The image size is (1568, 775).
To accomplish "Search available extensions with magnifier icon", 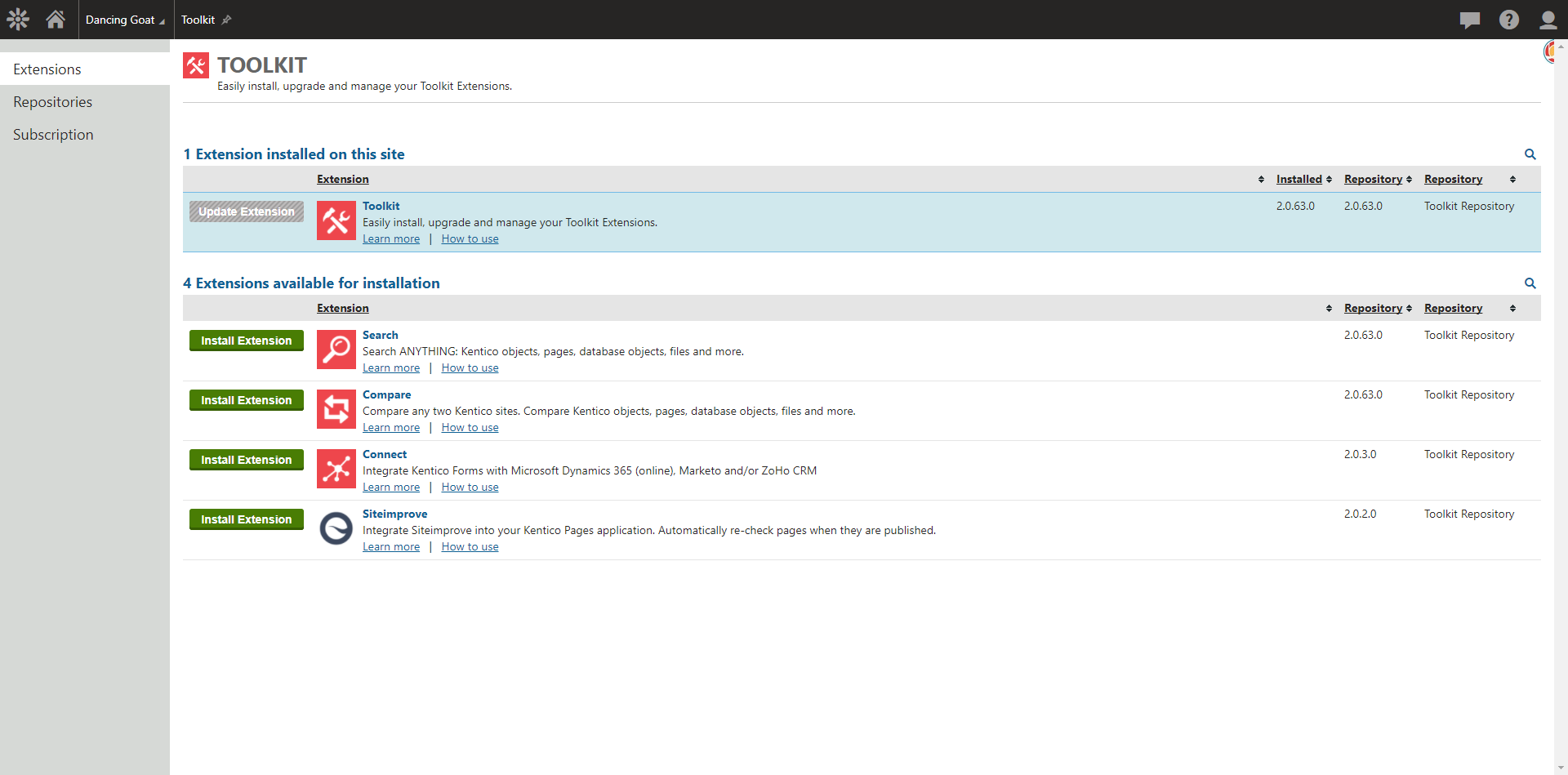I will (1530, 283).
